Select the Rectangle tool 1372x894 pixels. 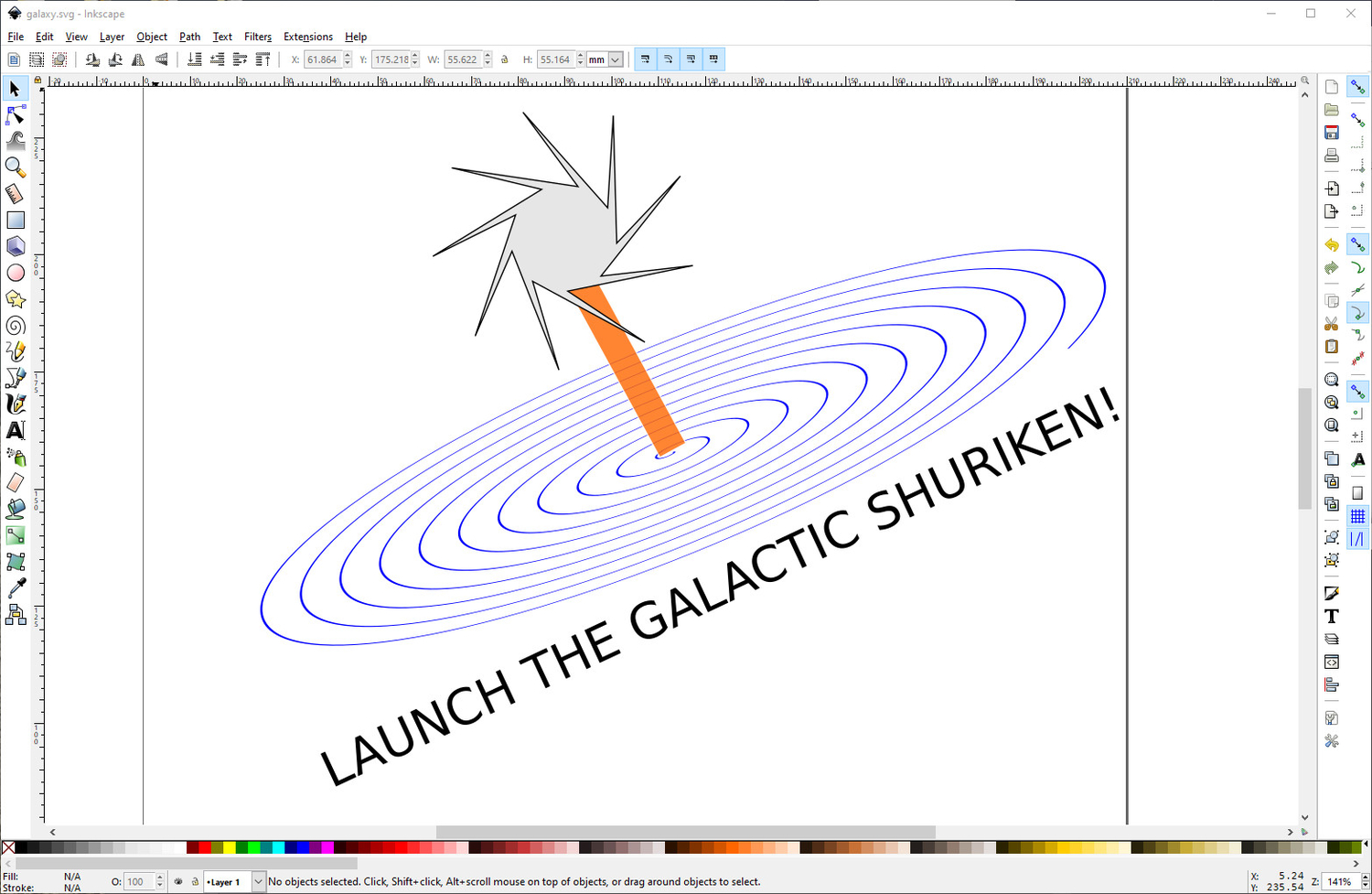tap(16, 221)
